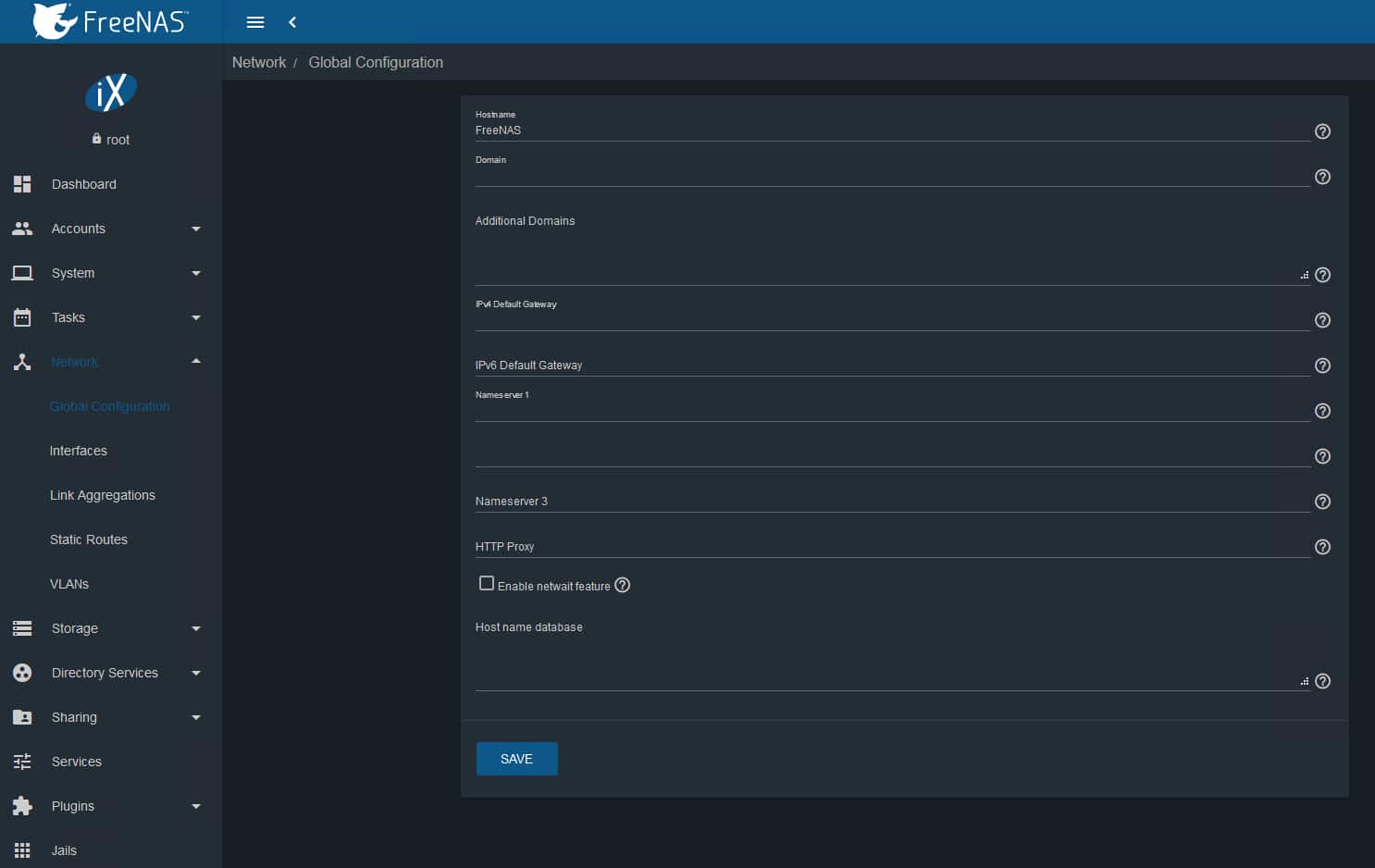The width and height of the screenshot is (1375, 868).
Task: Focus the Hostname input field
Action: click(x=892, y=130)
